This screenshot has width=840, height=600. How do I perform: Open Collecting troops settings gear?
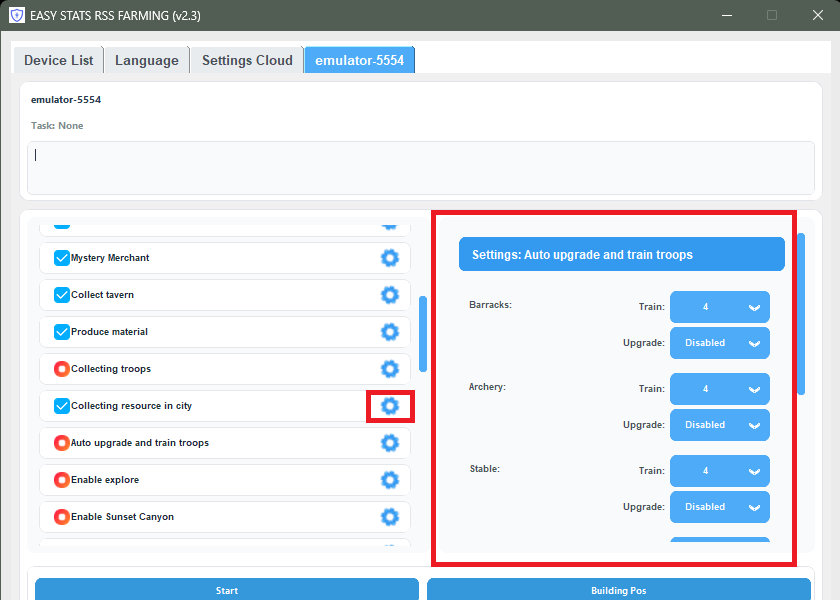coord(389,369)
